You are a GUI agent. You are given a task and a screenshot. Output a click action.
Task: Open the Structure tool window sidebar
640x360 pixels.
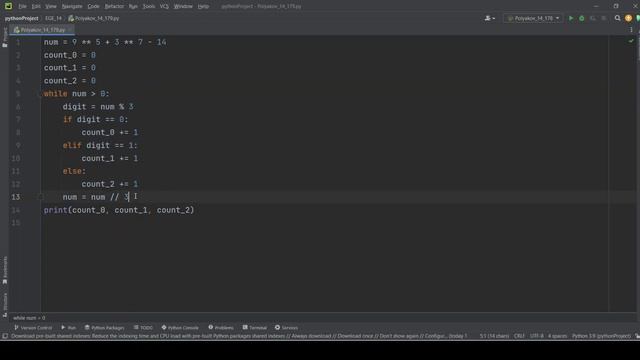tap(4, 304)
